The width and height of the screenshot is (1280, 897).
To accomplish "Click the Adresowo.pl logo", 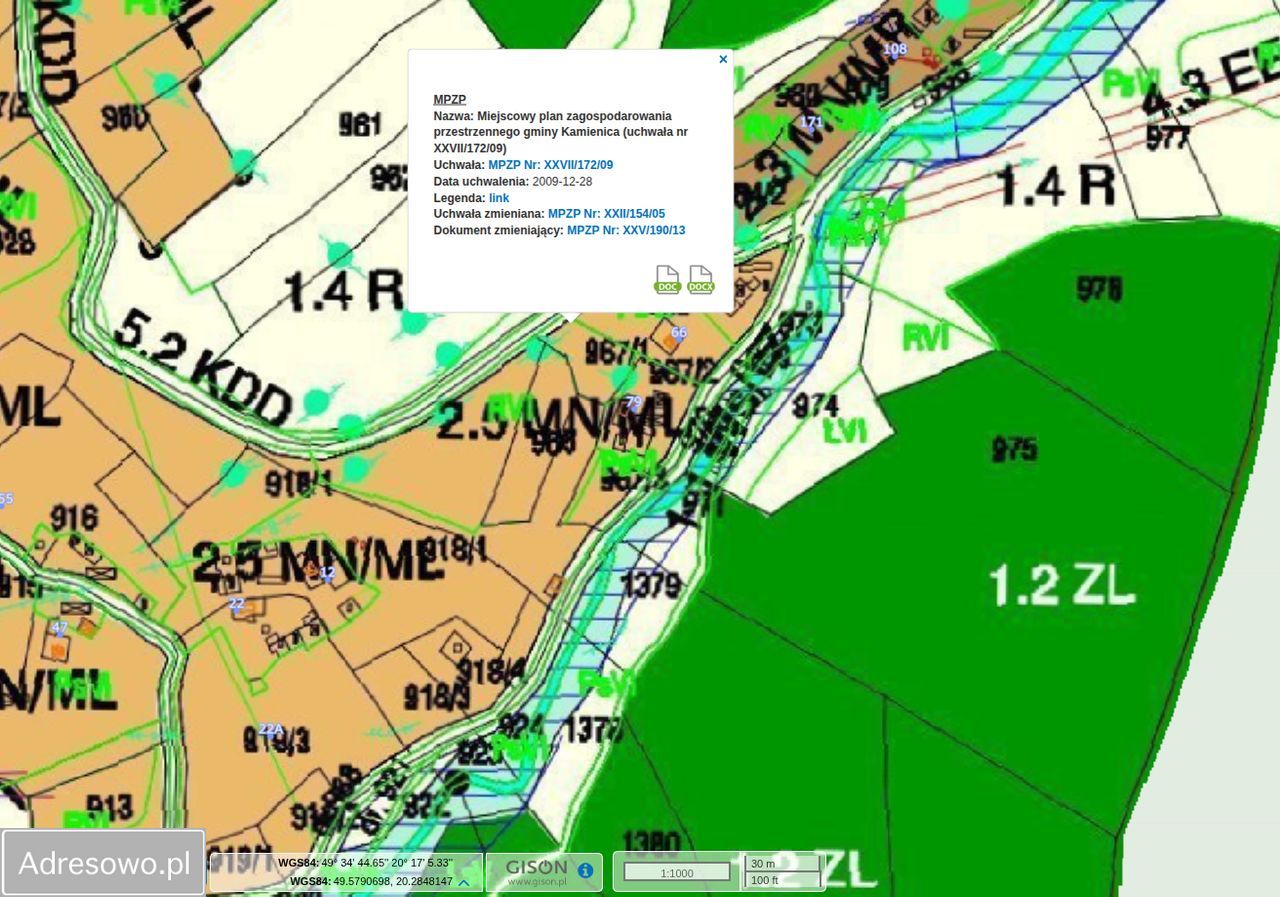I will click(x=104, y=863).
